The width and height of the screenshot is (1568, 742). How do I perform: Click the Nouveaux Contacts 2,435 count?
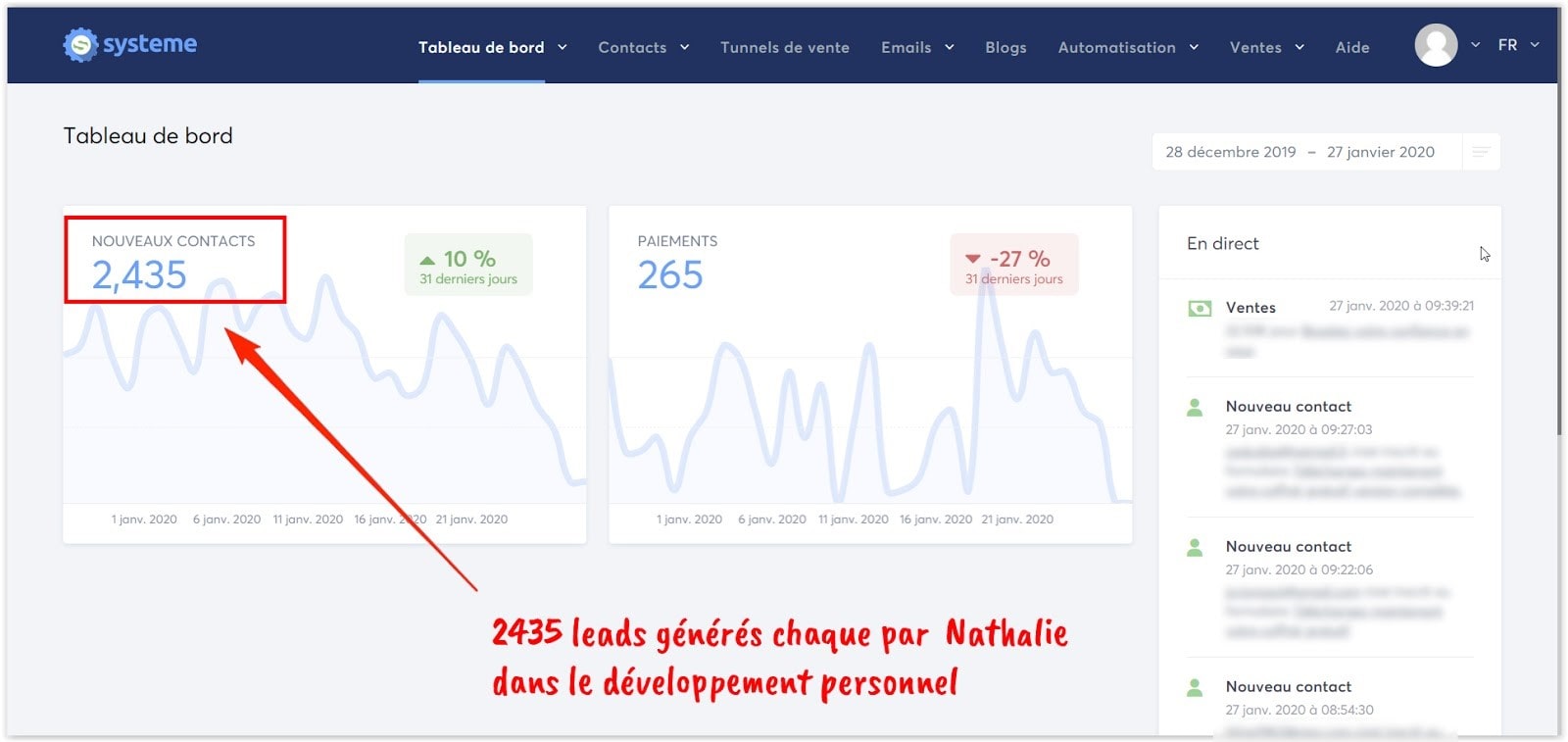pos(139,275)
